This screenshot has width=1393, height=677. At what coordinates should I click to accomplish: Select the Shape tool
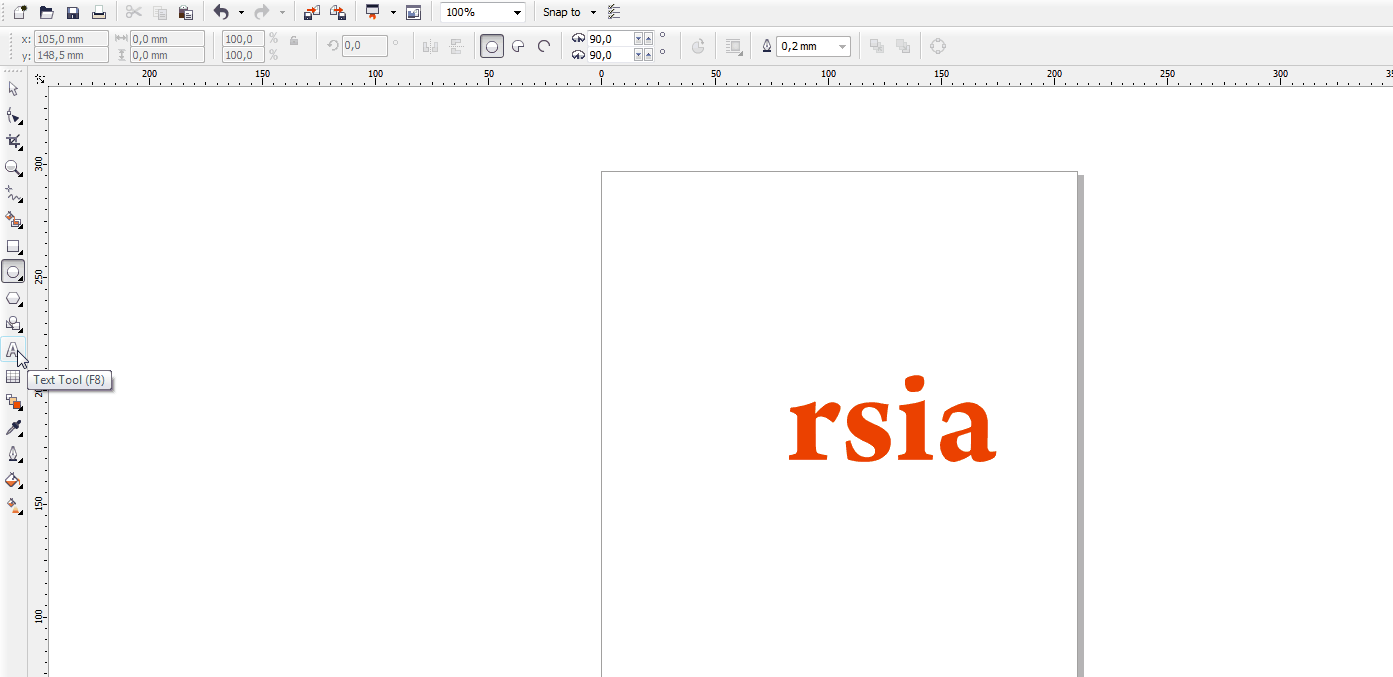pos(13,116)
